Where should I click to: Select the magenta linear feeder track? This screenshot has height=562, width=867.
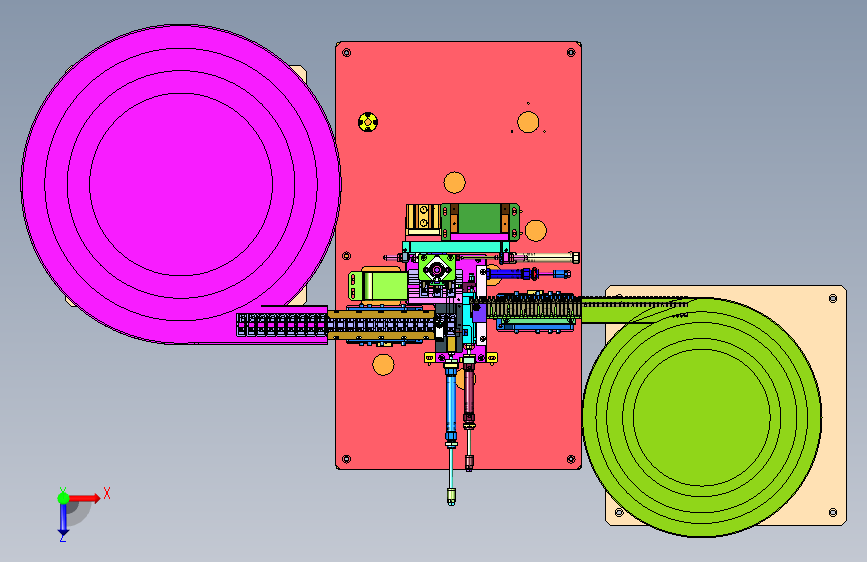pyautogui.click(x=282, y=325)
